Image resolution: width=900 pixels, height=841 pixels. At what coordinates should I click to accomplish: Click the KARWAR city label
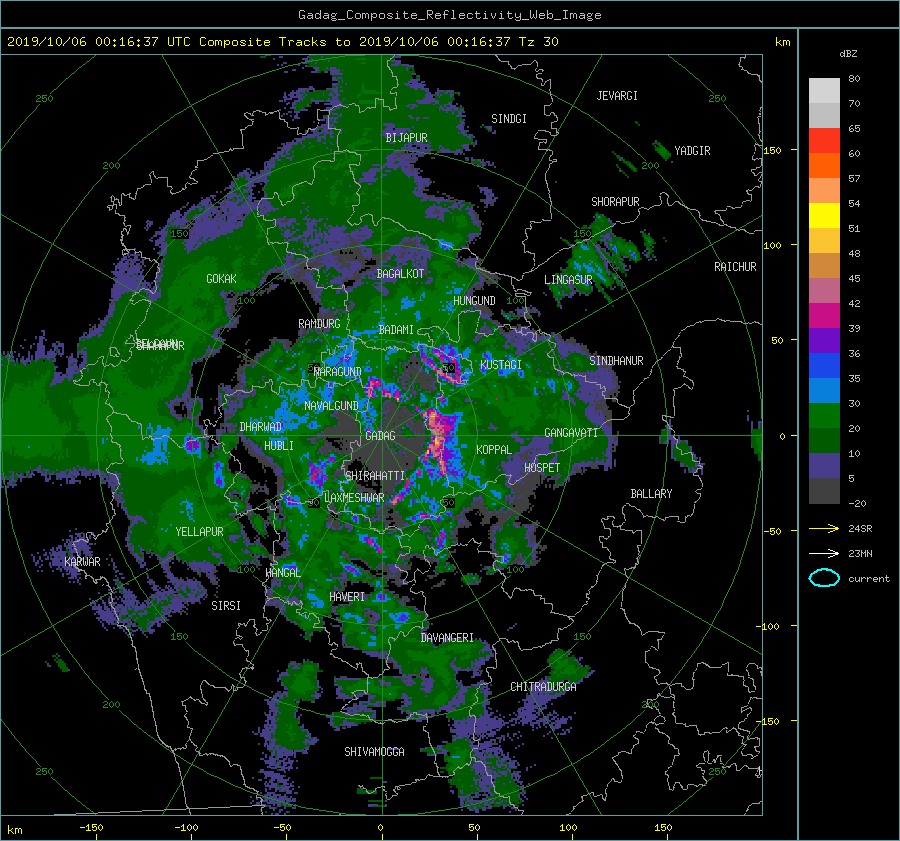[82, 562]
